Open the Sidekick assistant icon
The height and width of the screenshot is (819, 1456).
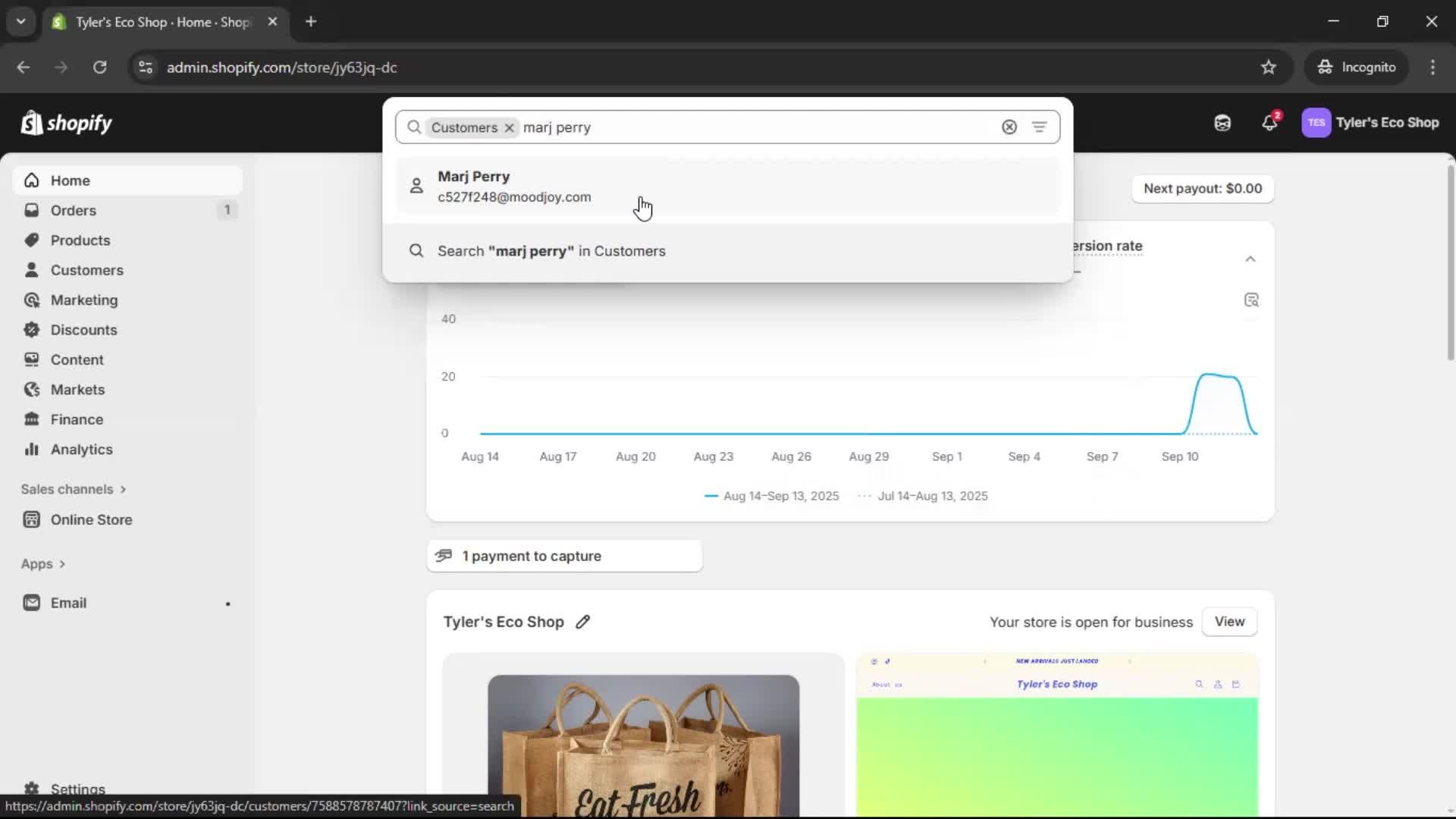[x=1222, y=123]
